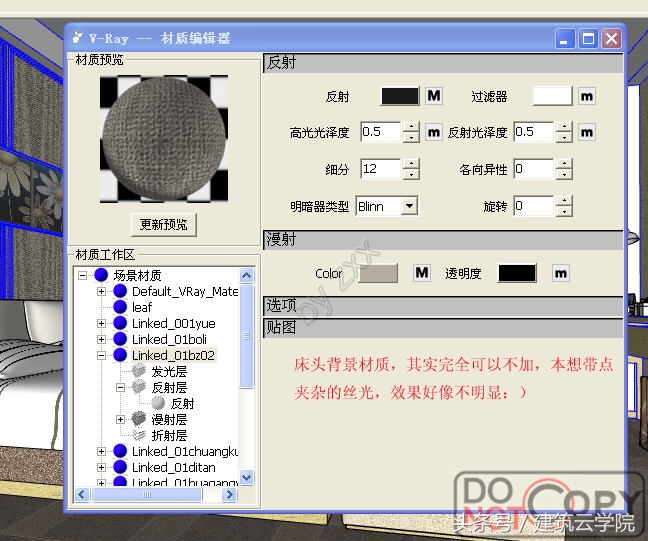648x541 pixels.
Task: Increase anisotropy (各向异性) with up arrow
Action: 564,164
